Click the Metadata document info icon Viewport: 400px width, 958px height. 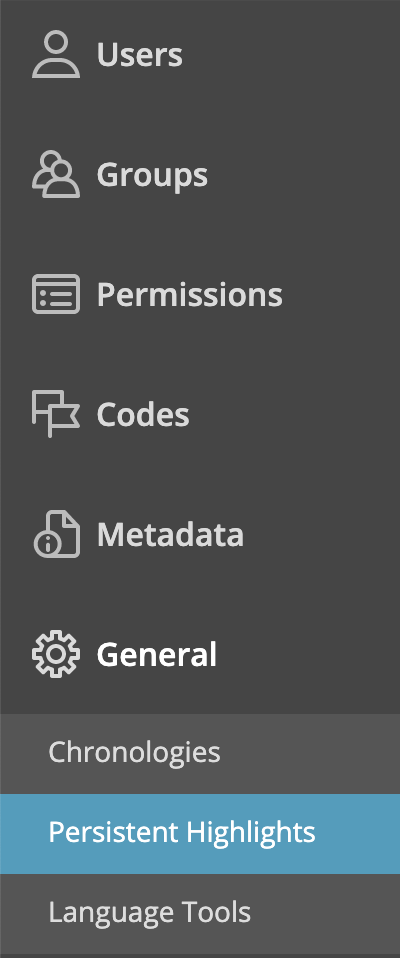[x=56, y=533]
